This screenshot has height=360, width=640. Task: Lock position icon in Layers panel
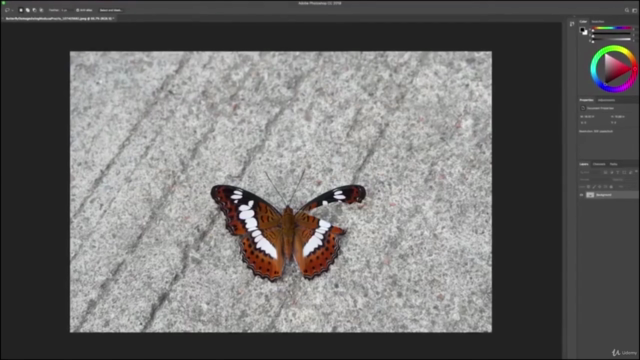pos(600,187)
